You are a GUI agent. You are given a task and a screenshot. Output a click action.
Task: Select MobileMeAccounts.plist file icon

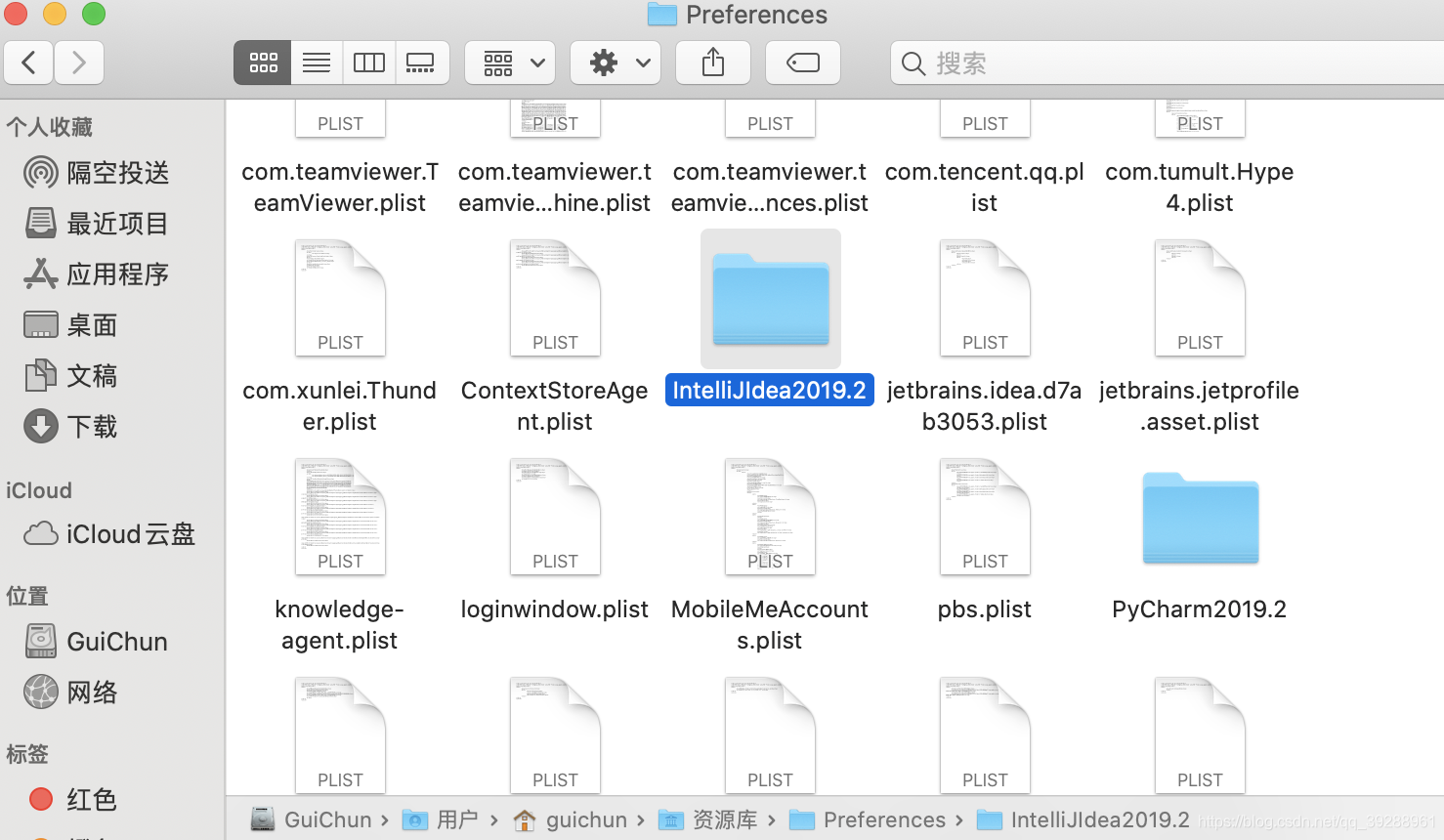770,517
